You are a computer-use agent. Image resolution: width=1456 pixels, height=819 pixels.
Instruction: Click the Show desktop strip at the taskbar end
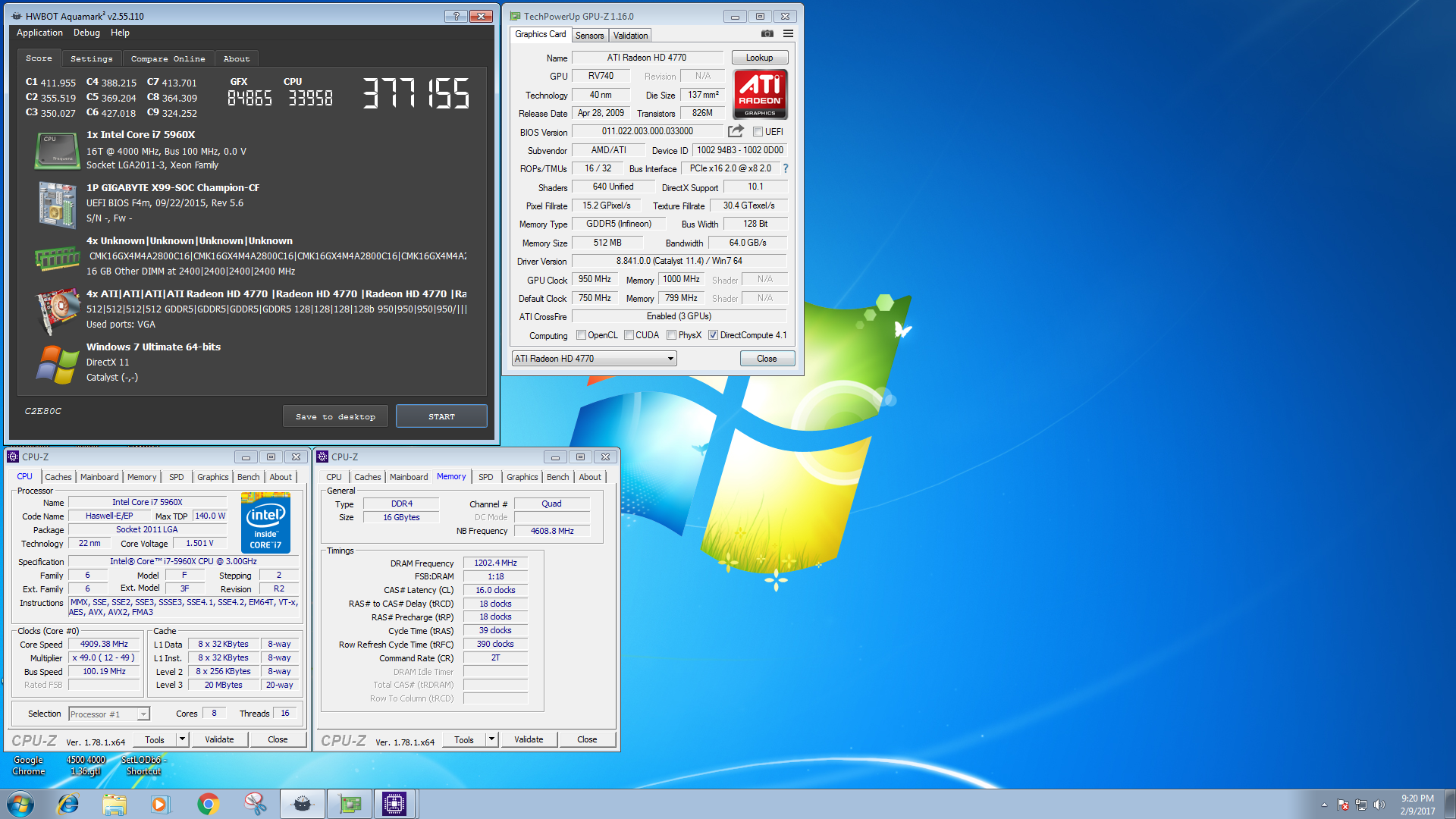[x=1450, y=804]
